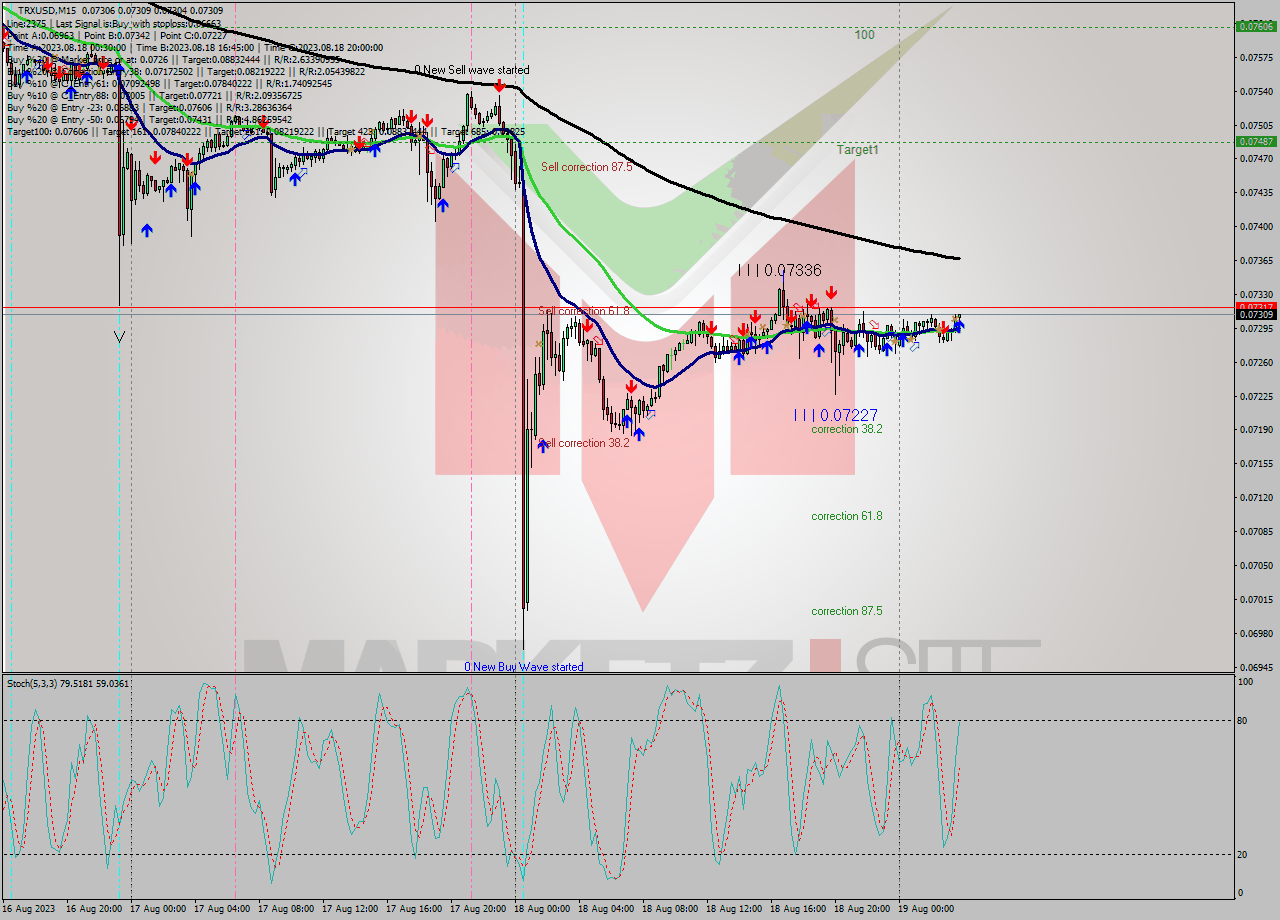Click the 'Target1' label
Viewport: 1280px width, 920px height.
coord(858,149)
